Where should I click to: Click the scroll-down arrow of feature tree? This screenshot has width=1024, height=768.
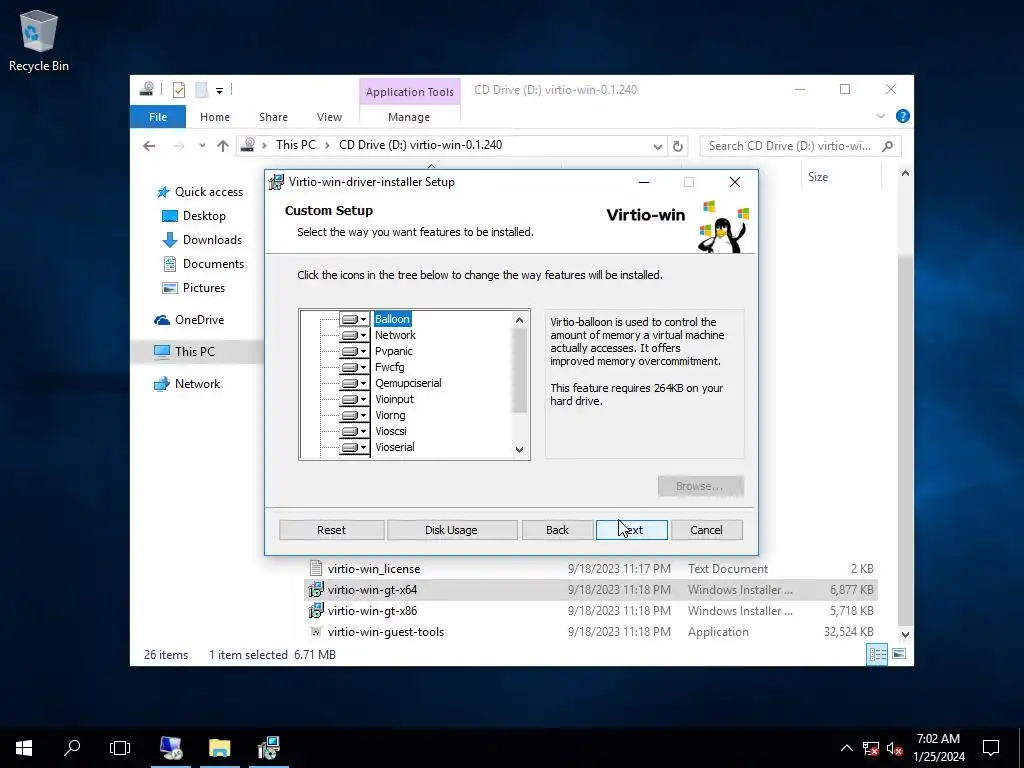[519, 449]
